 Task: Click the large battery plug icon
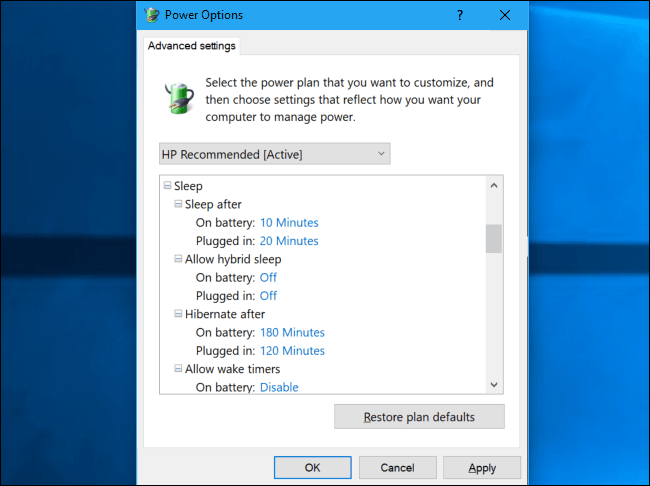pos(179,98)
